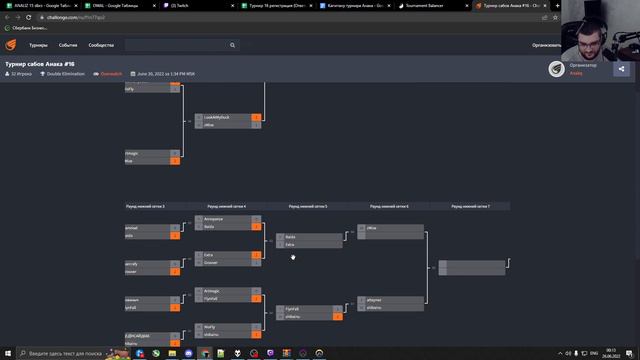This screenshot has width=640, height=360.
Task: Click the page vertical scrollbar
Action: (637, 176)
